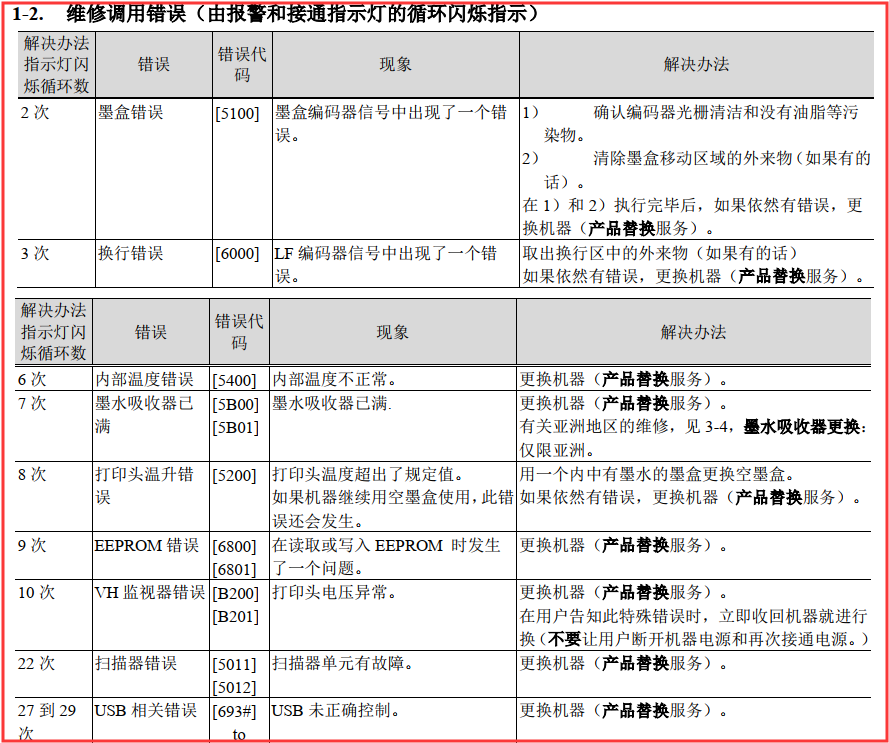This screenshot has width=889, height=743.
Task: Click the "VH 监视器错误" cell
Action: (x=149, y=593)
